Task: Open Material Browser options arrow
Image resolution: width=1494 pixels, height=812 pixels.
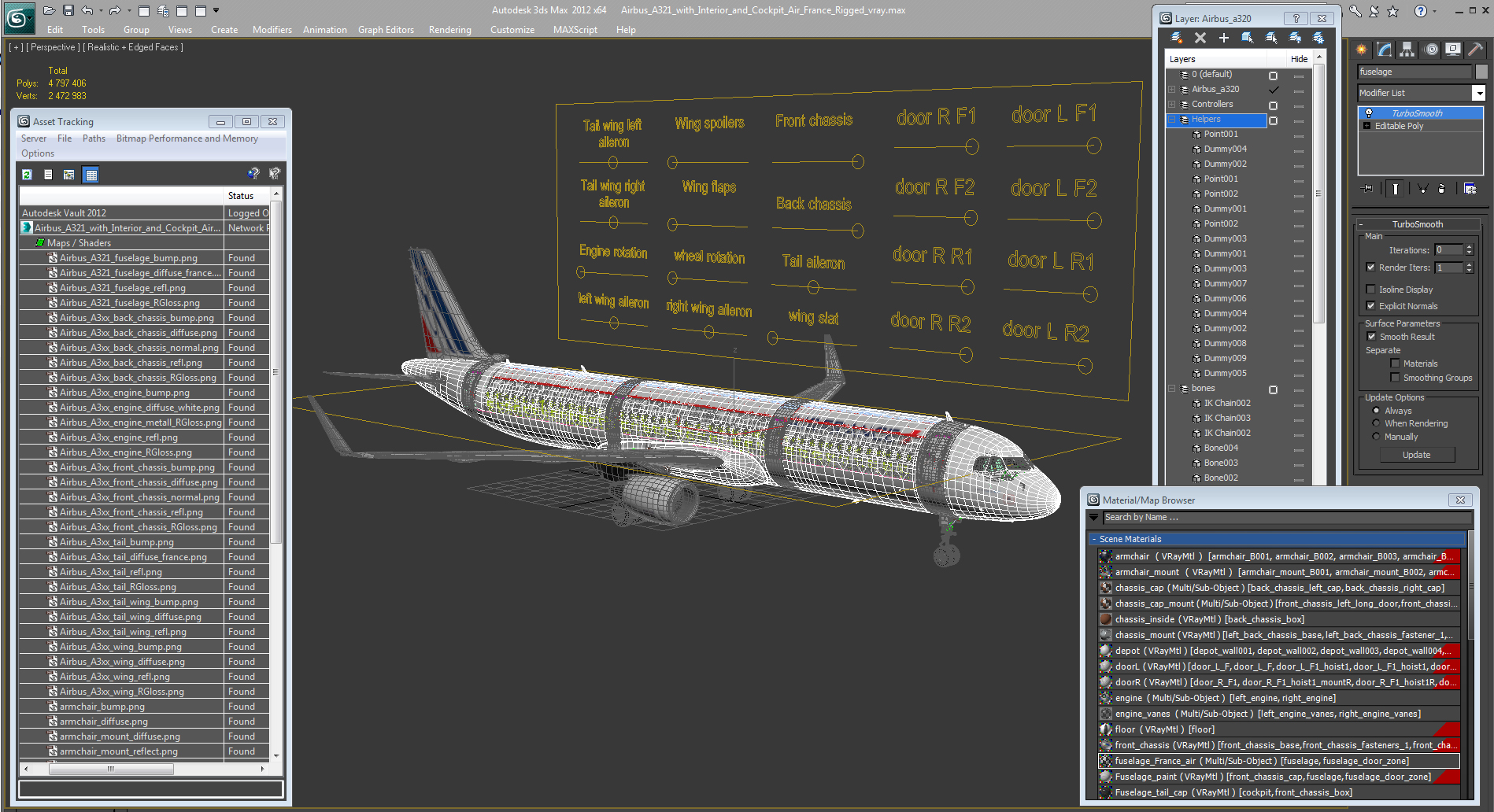Action: 1094,518
